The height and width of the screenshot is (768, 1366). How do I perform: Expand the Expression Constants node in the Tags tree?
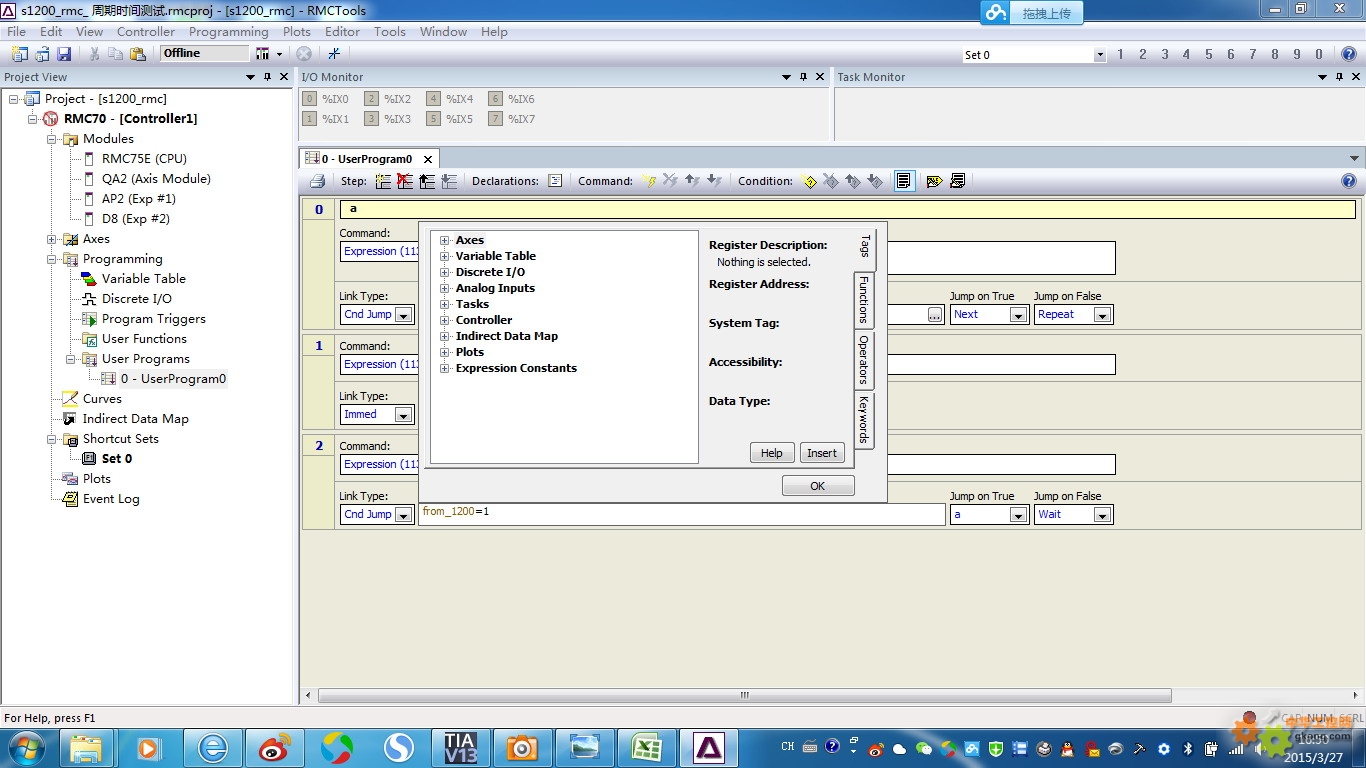coord(445,368)
